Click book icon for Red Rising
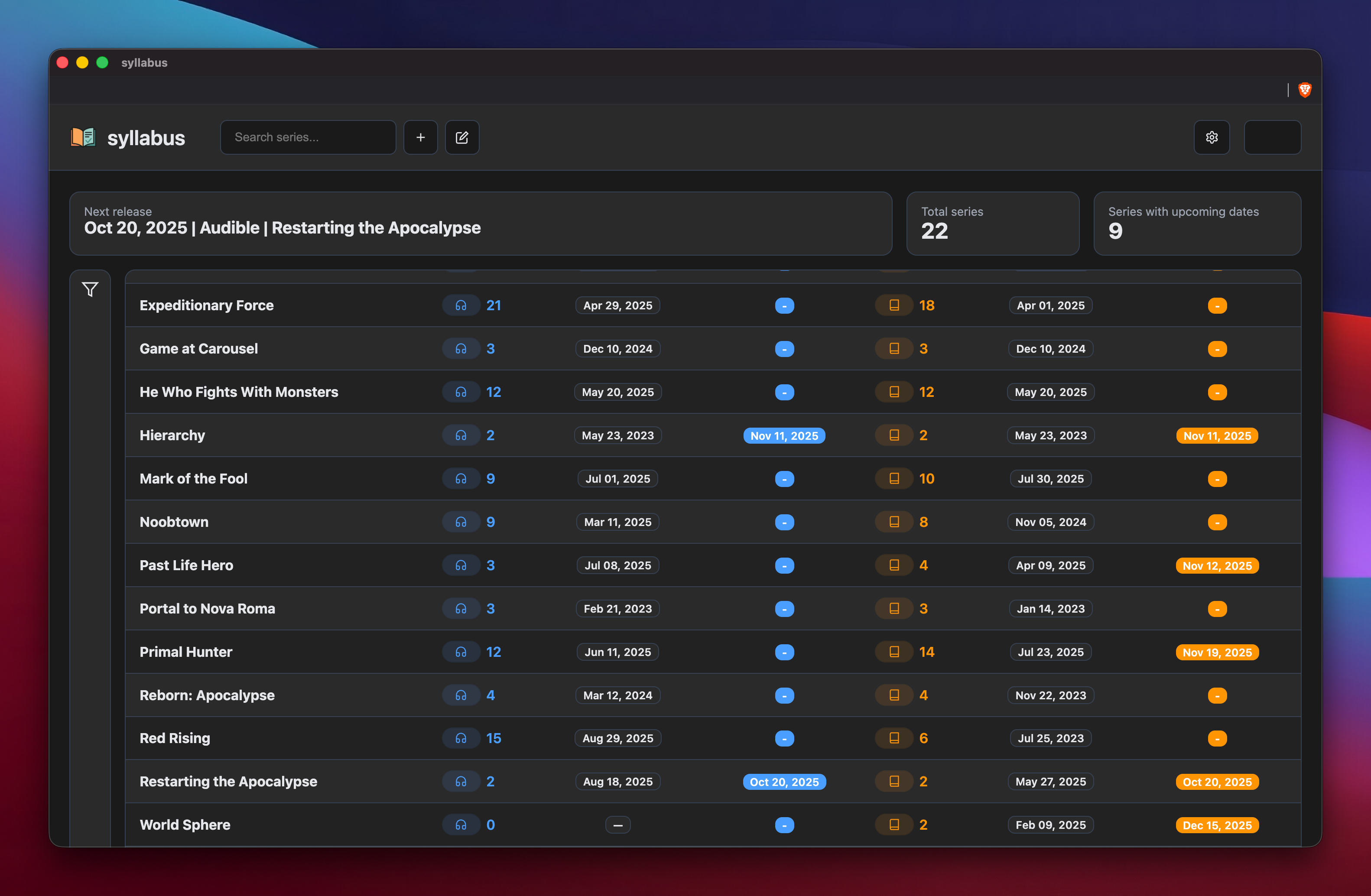 [x=894, y=738]
